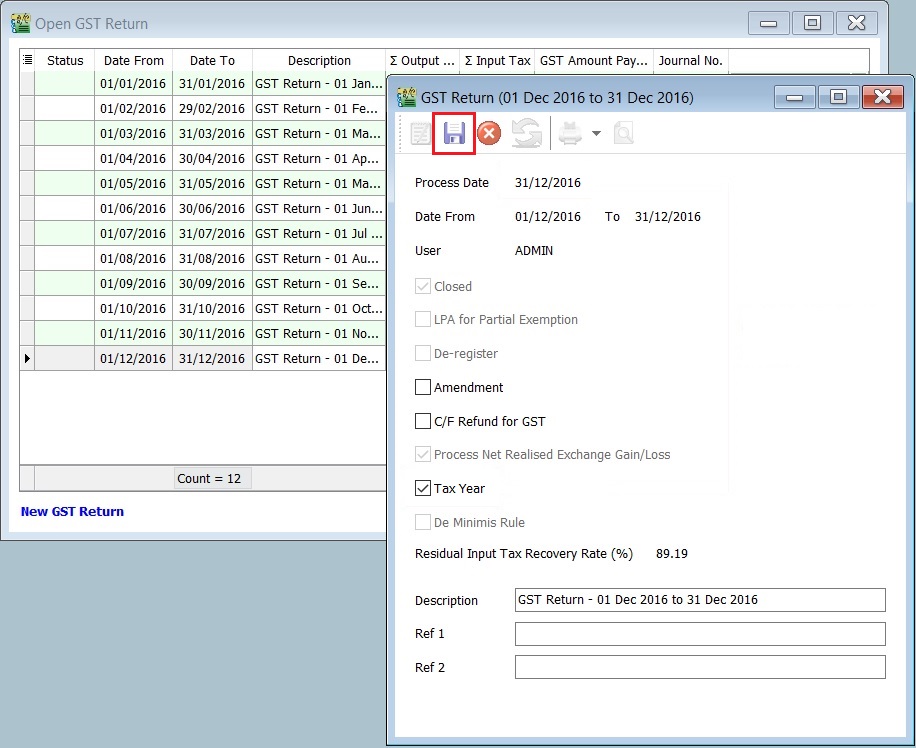Click the Description column header
The width and height of the screenshot is (916, 748).
point(319,60)
